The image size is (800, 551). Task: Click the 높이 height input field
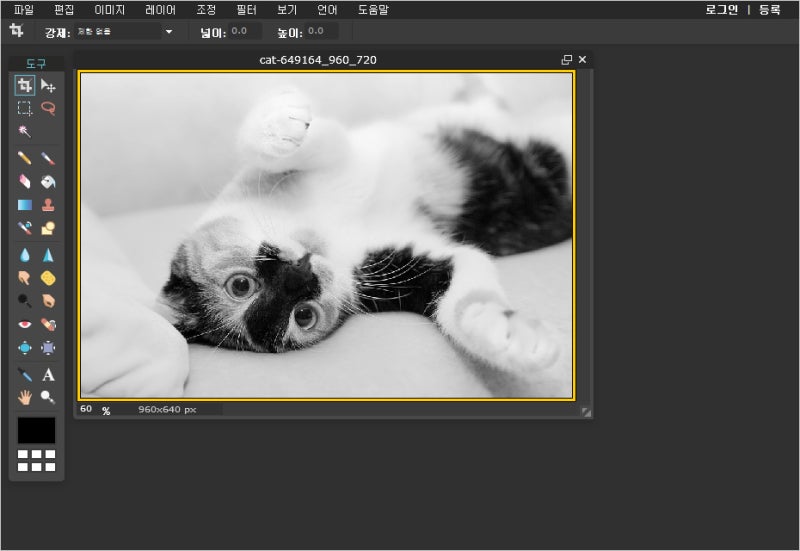coord(321,31)
